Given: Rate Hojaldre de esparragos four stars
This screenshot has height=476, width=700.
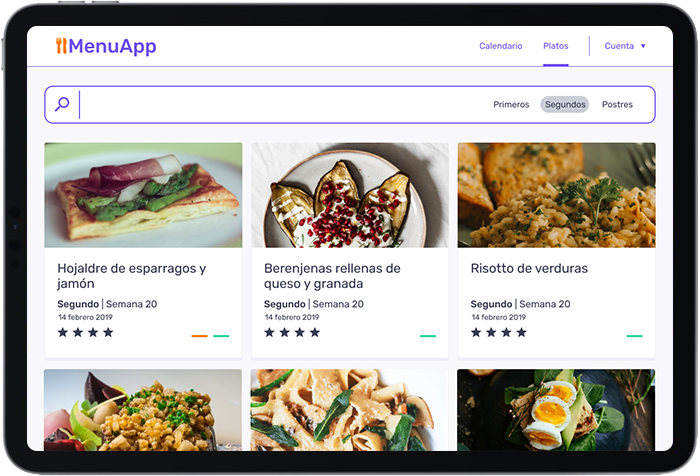Looking at the screenshot, I should 108,332.
